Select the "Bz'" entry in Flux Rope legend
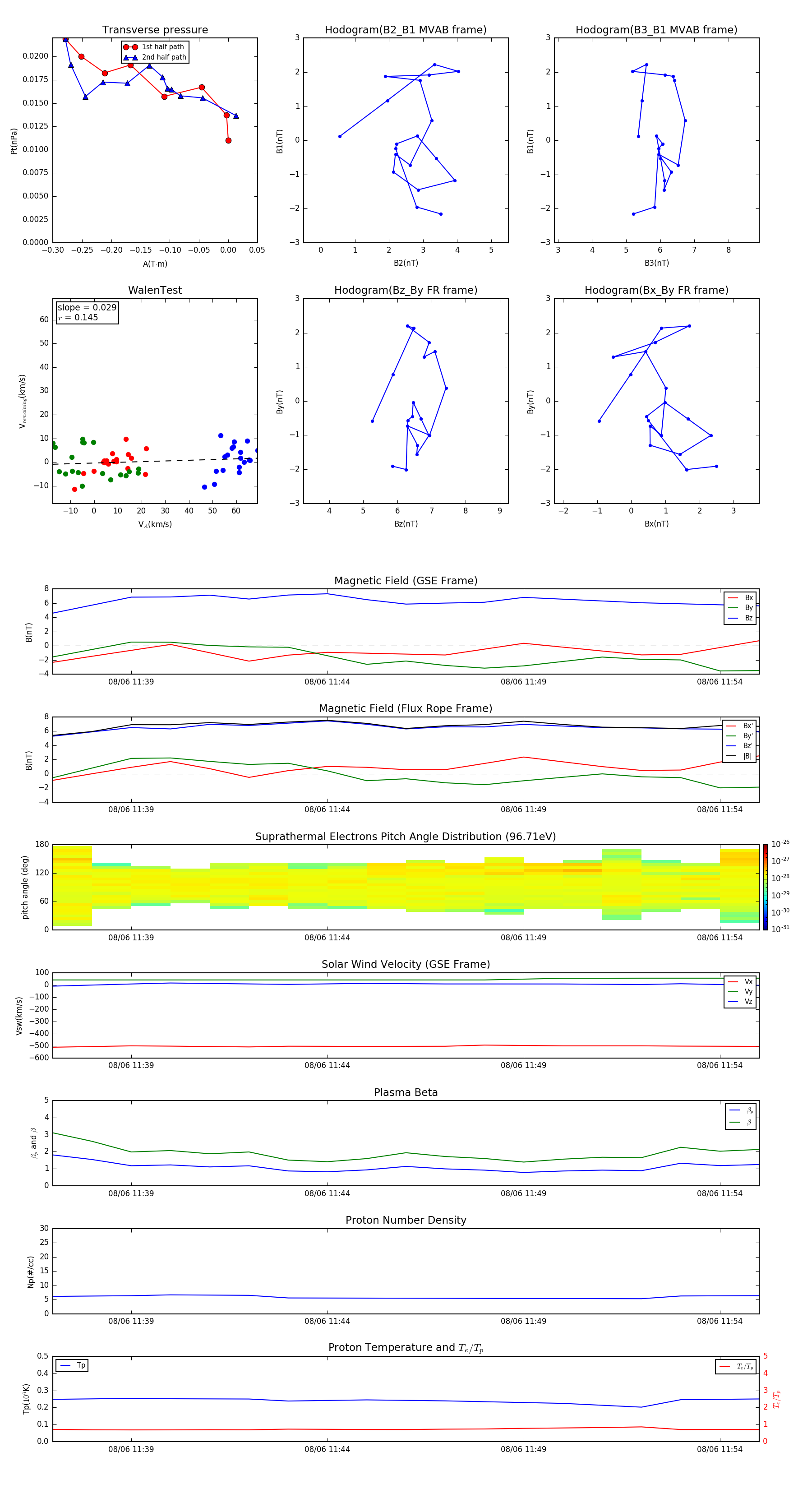This screenshot has width=812, height=1489. [740, 746]
